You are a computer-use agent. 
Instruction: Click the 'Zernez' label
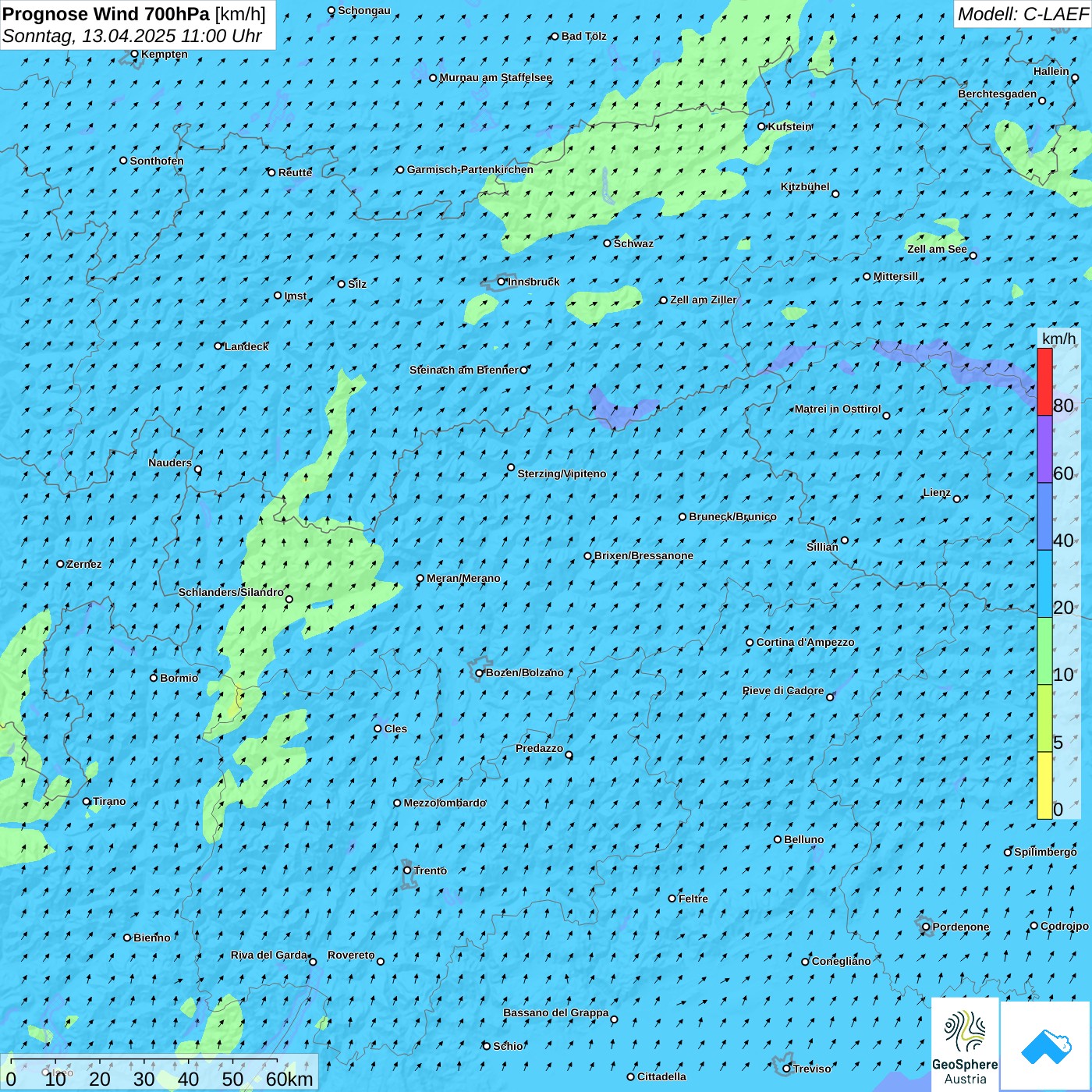pos(84,564)
